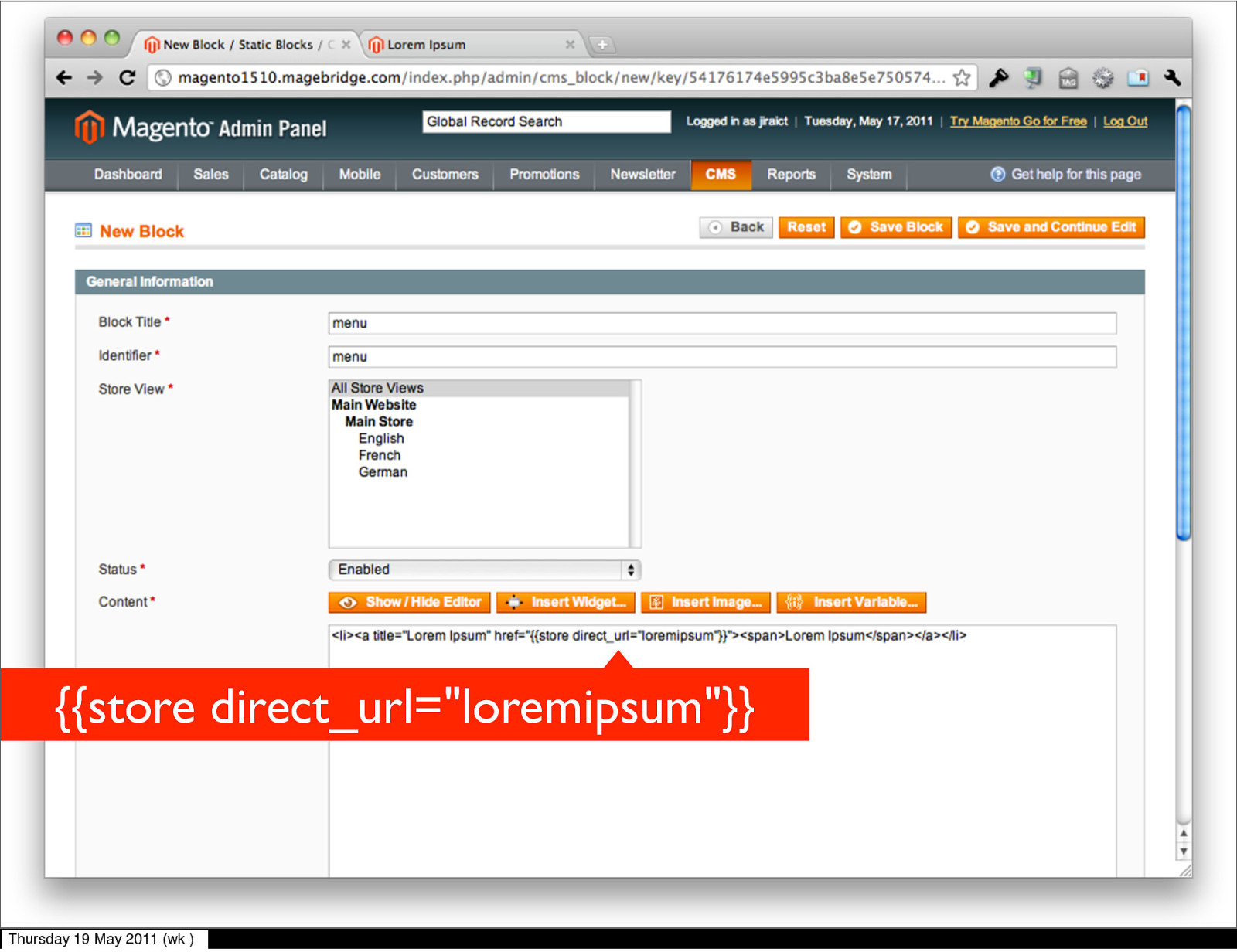Screen dimensions: 1237x952
Task: Open the Dashboard menu
Action: tap(128, 175)
